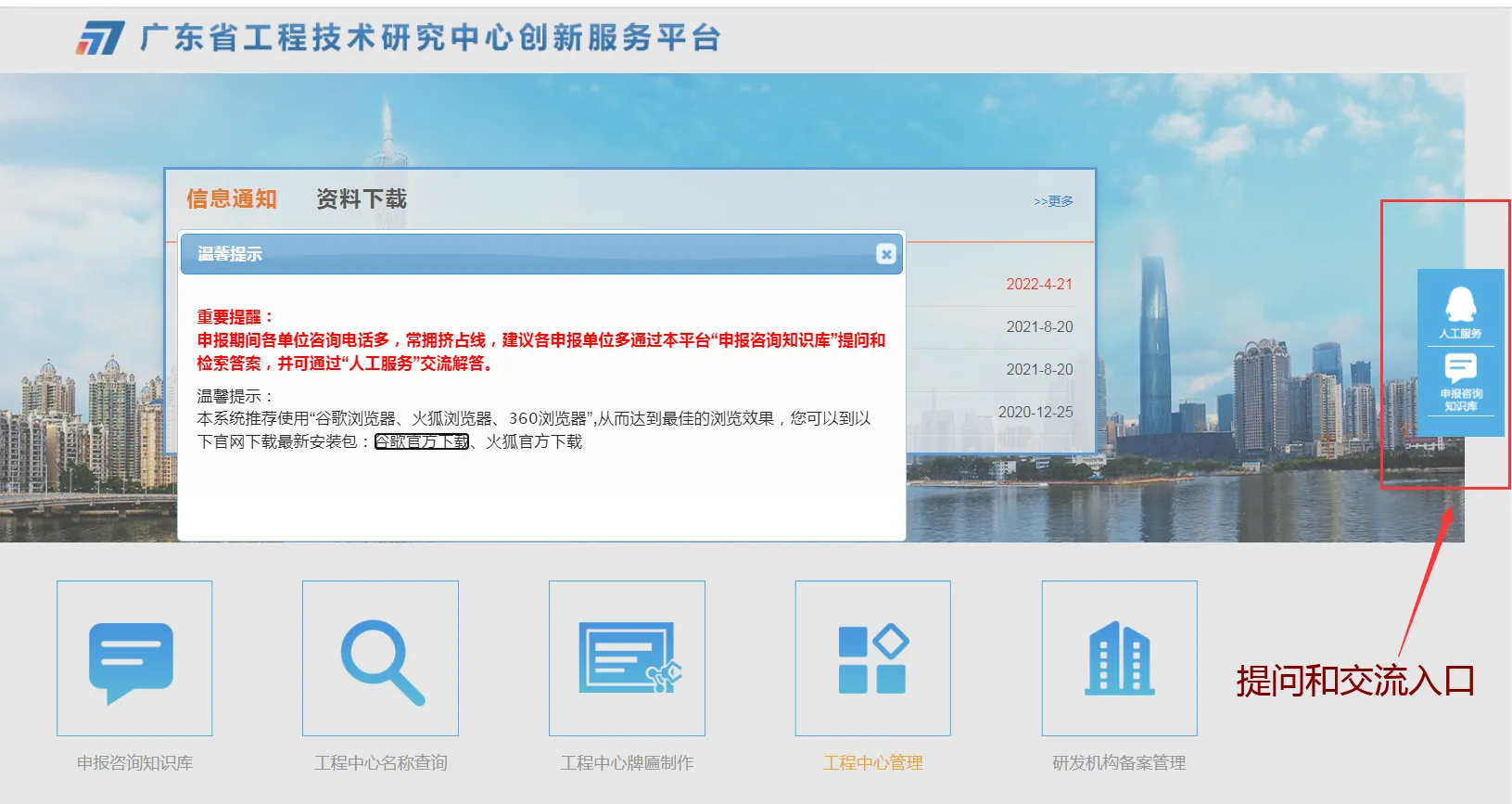Click the 工程中心牌匾制作 text label
The width and height of the screenshot is (1512, 804).
tap(627, 763)
